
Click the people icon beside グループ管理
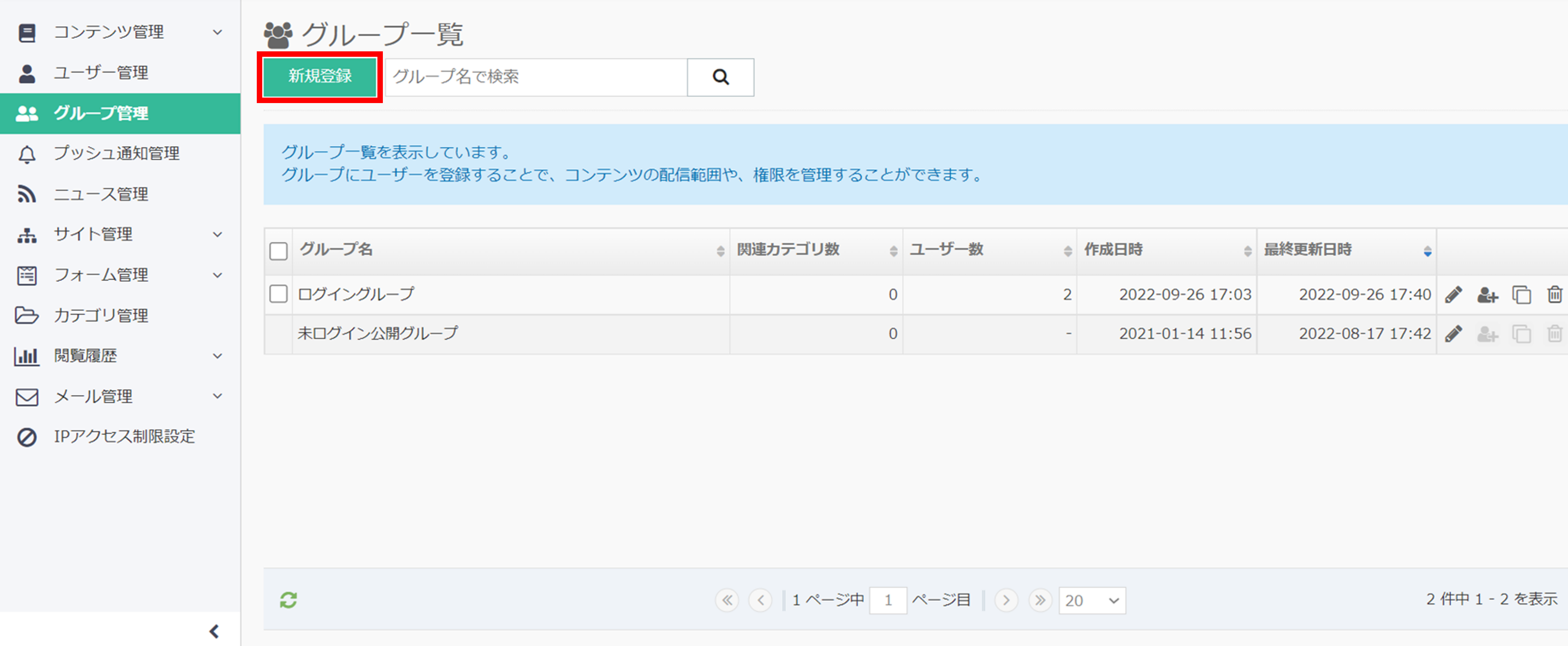(x=27, y=113)
